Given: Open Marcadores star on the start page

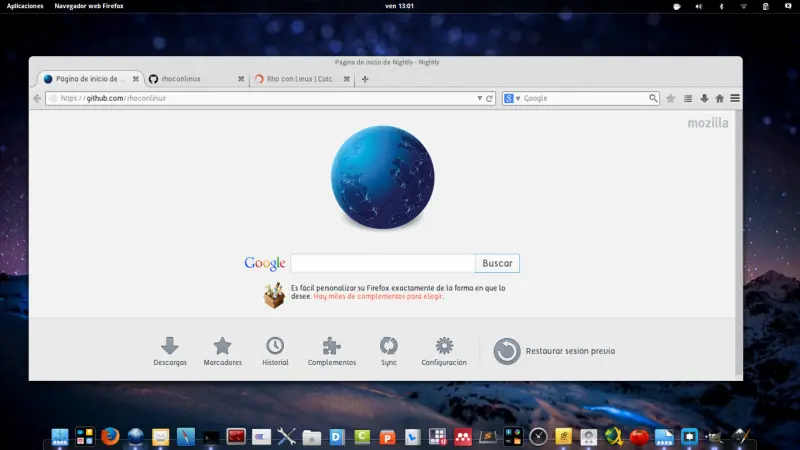Looking at the screenshot, I should [x=222, y=351].
